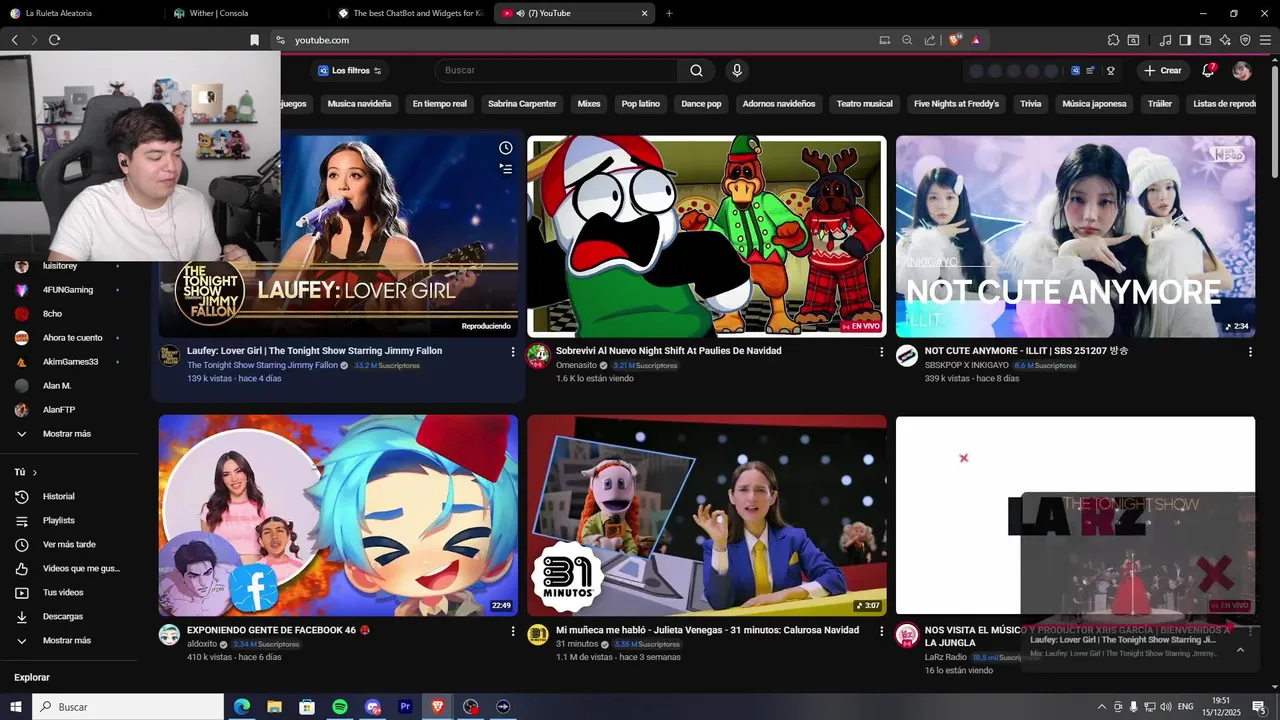Open the Tú section chevron
Screen dimensions: 1280x720
pyautogui.click(x=35, y=472)
